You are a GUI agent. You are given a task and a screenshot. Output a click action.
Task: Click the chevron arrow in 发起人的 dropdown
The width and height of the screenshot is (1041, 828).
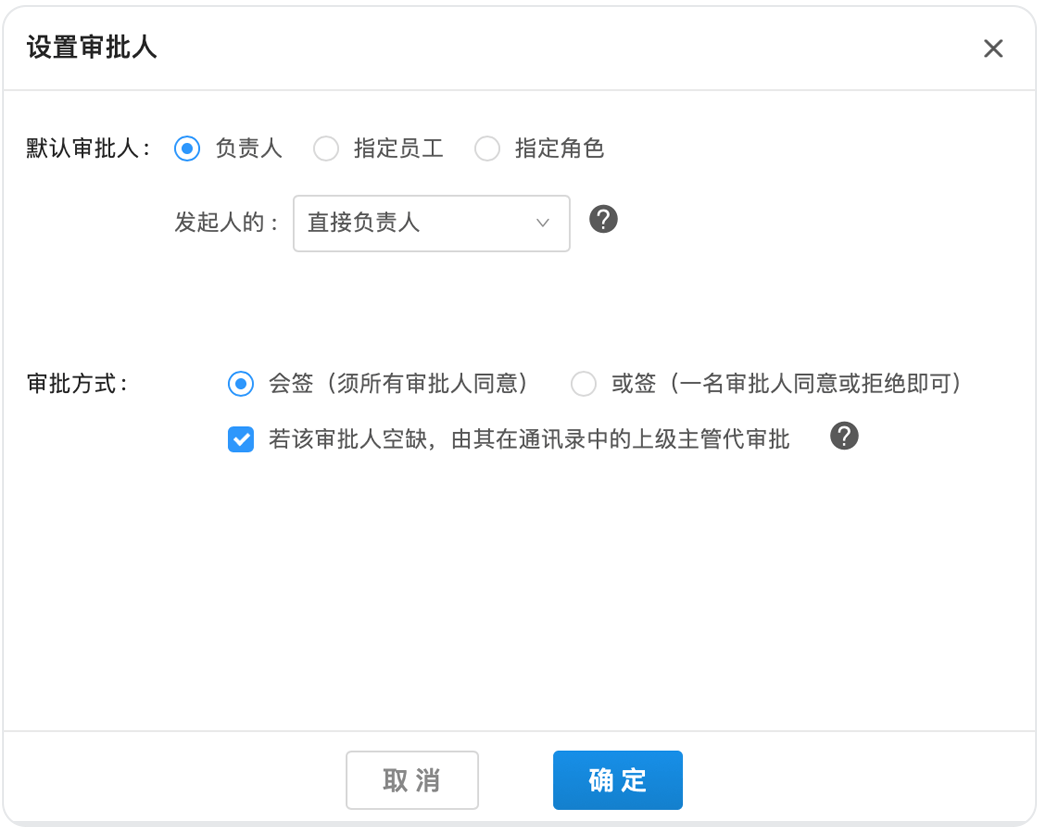543,223
